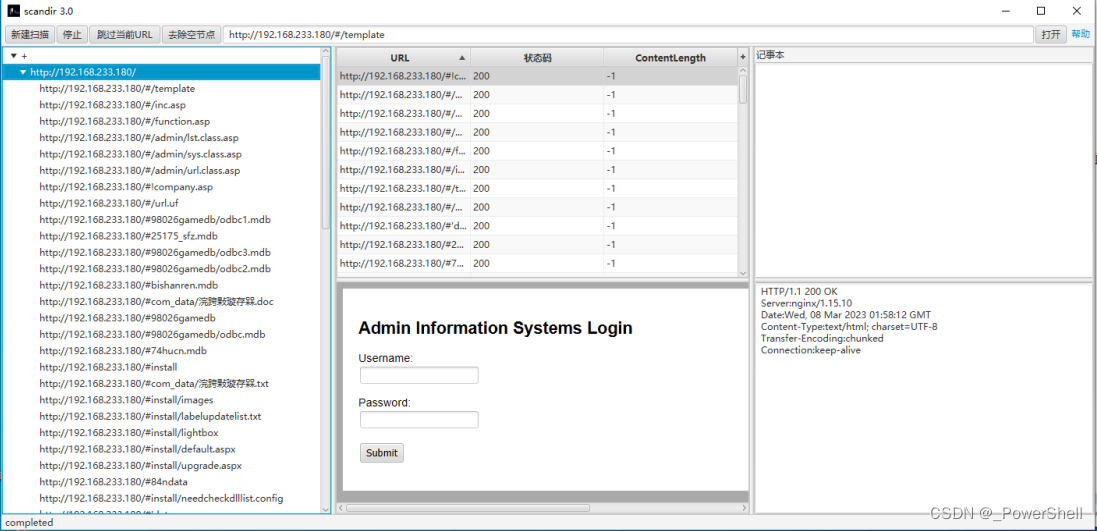
Task: Open the + column menu button in table
Action: click(x=743, y=57)
